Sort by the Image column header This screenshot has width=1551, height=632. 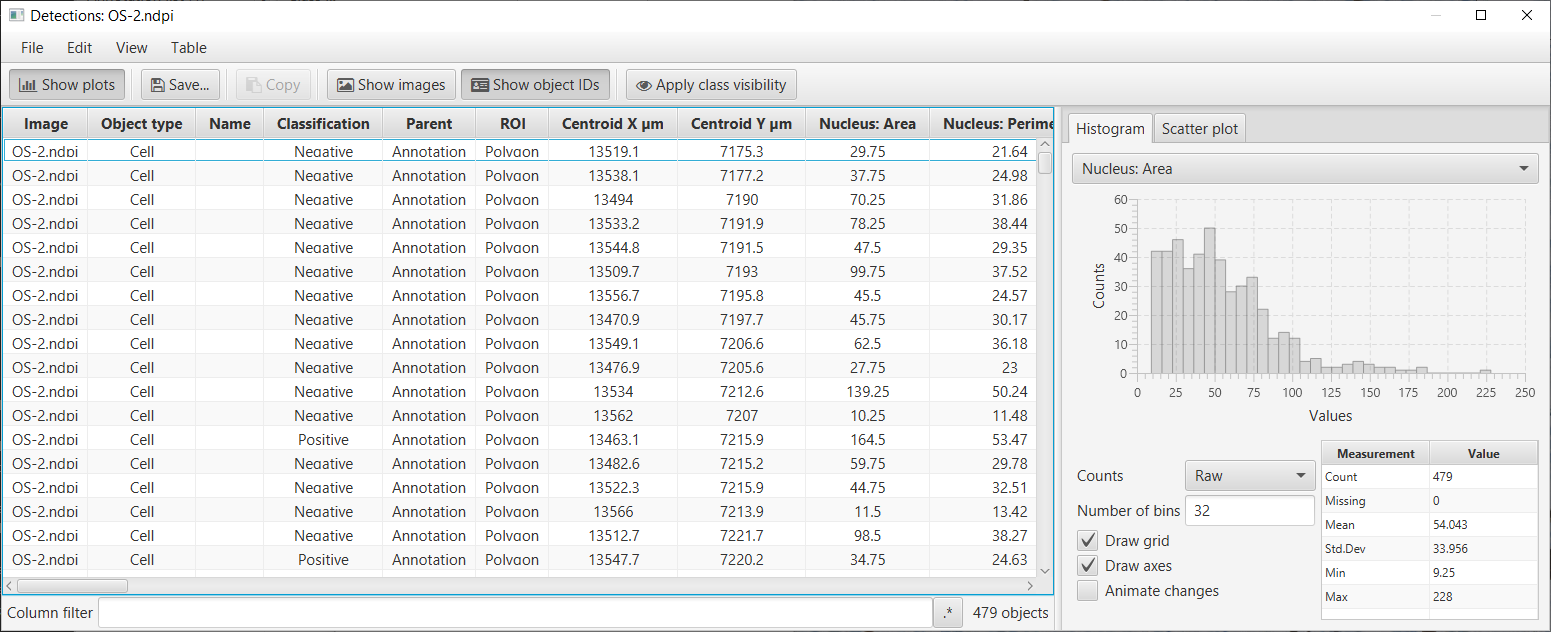pos(46,124)
